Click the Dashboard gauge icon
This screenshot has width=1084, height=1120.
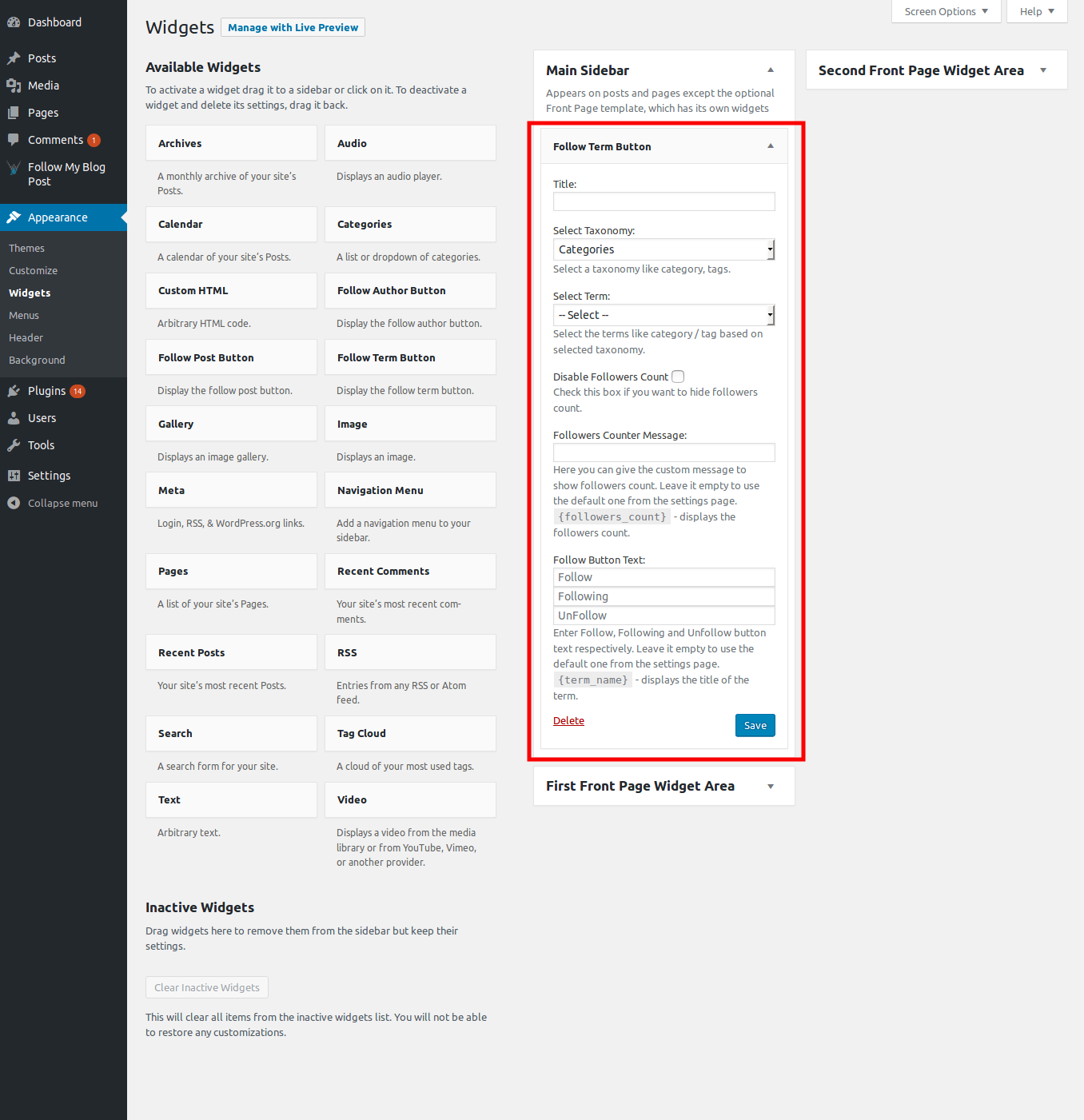coord(14,22)
